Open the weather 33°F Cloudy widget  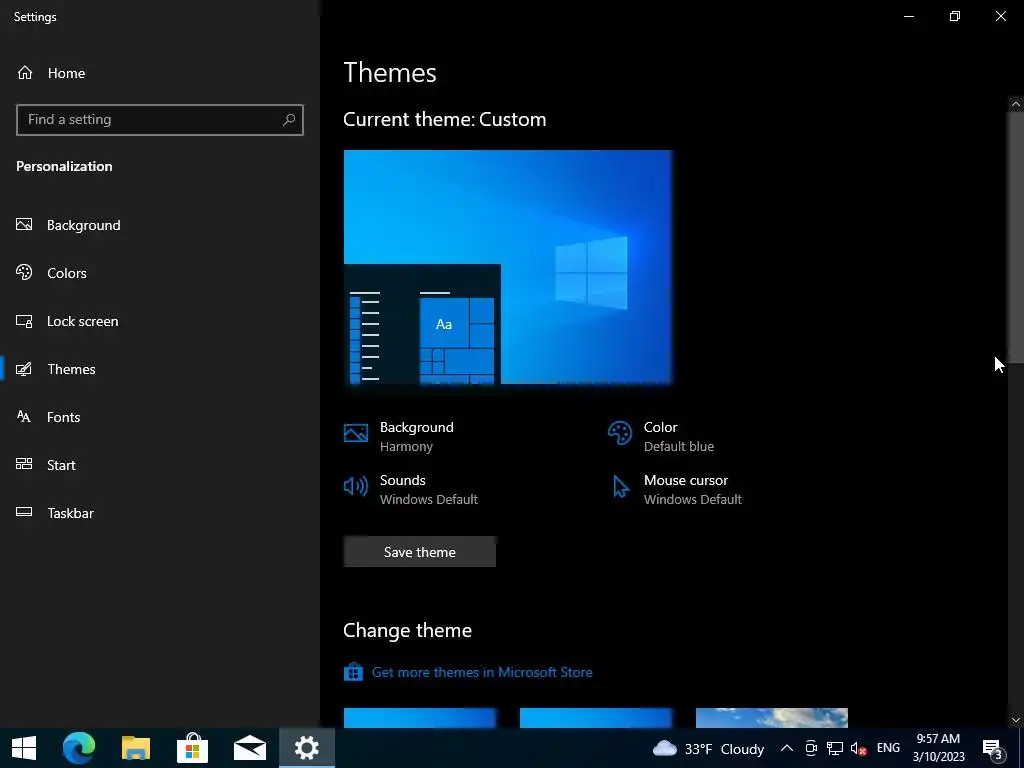708,748
